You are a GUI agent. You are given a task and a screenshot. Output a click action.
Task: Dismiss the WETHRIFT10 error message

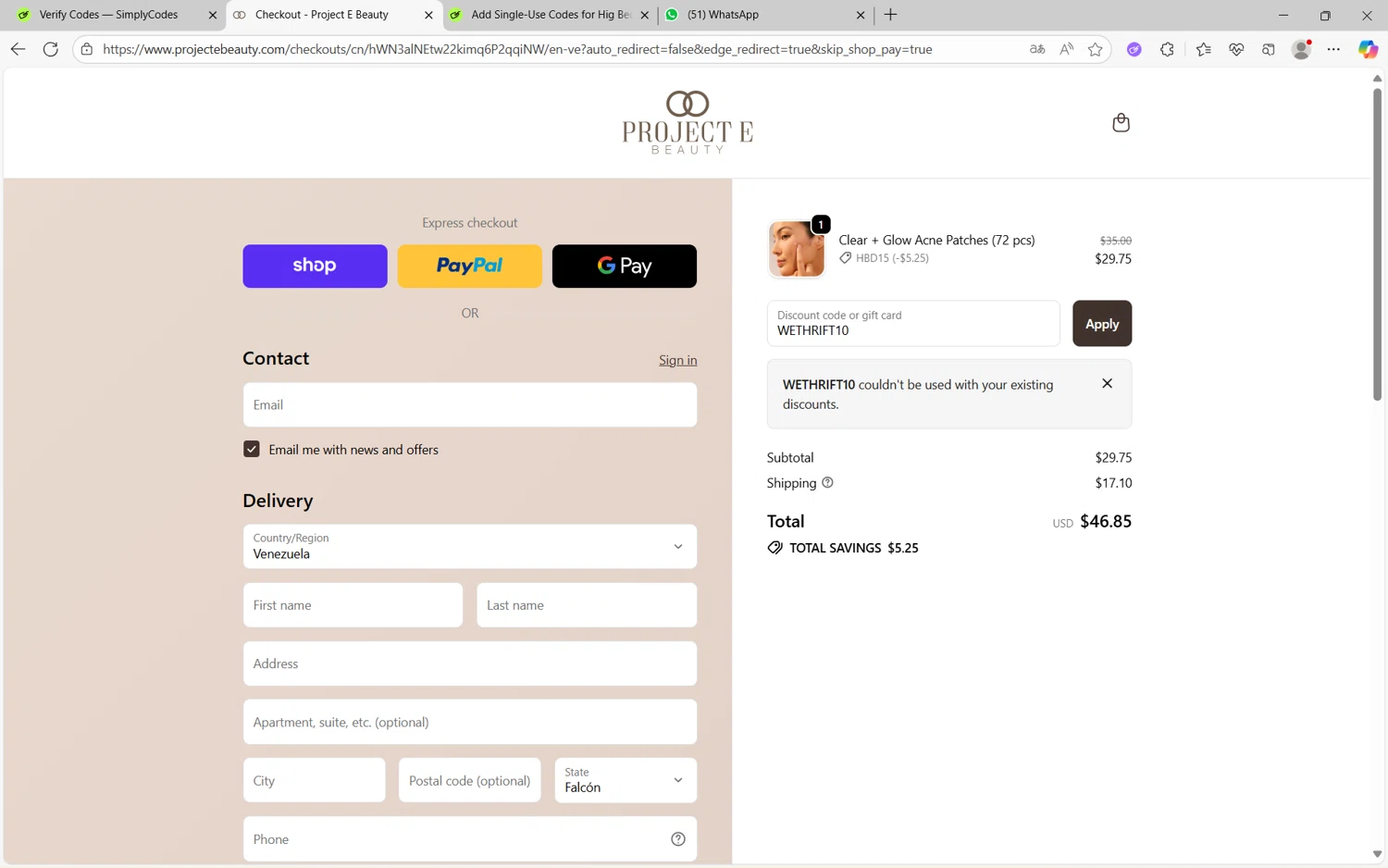tap(1107, 383)
